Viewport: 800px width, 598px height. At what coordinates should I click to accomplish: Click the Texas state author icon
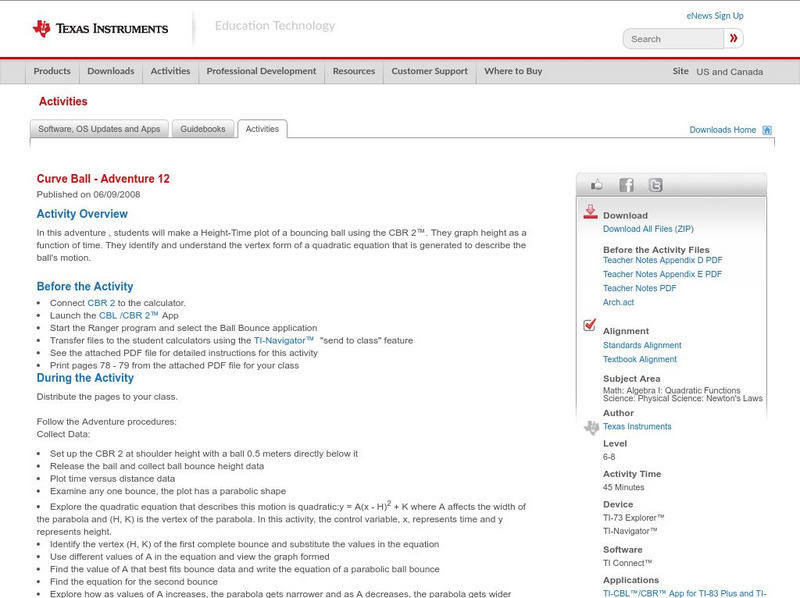point(590,424)
